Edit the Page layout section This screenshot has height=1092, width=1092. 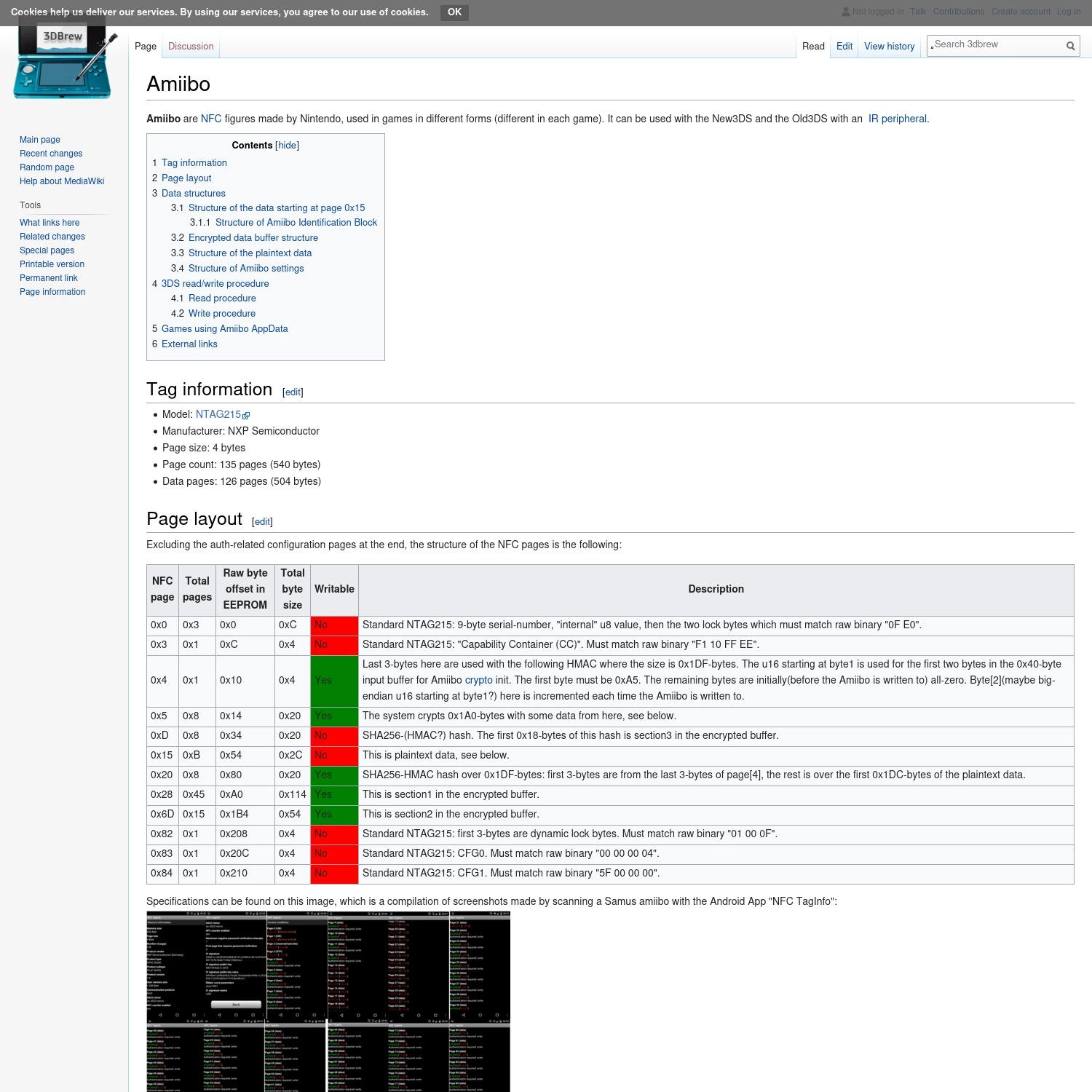263,522
